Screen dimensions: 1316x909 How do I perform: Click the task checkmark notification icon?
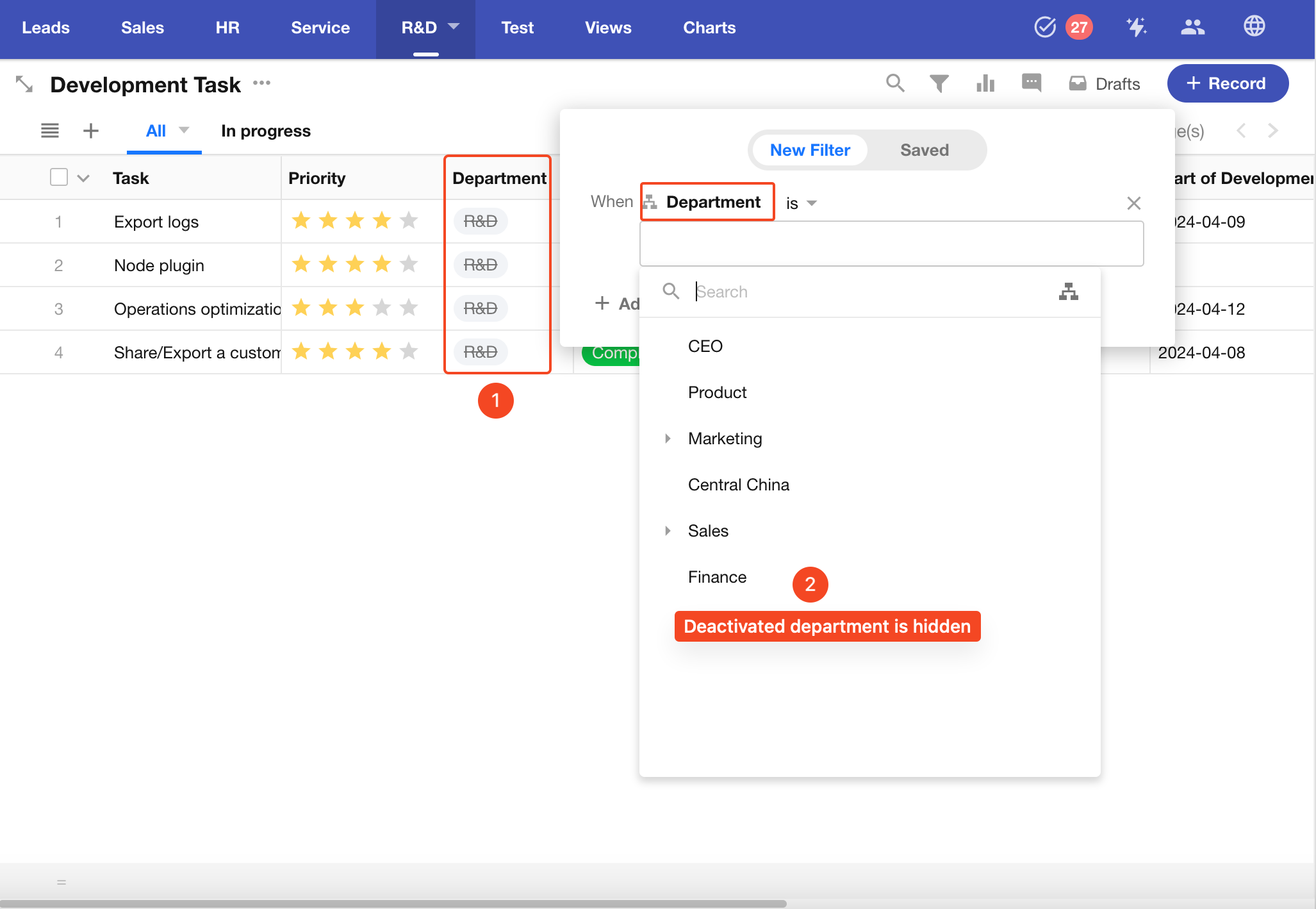[x=1045, y=27]
